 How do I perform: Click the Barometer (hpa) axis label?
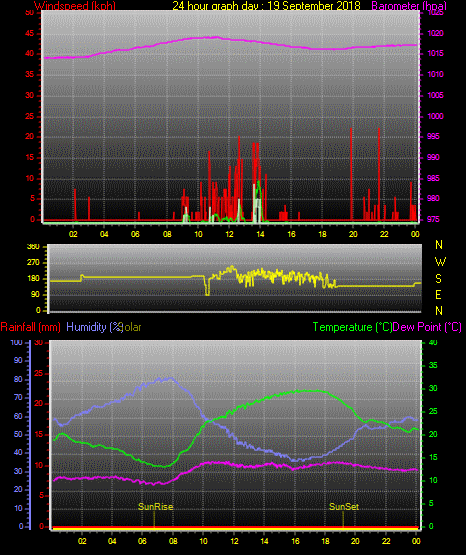pos(409,6)
